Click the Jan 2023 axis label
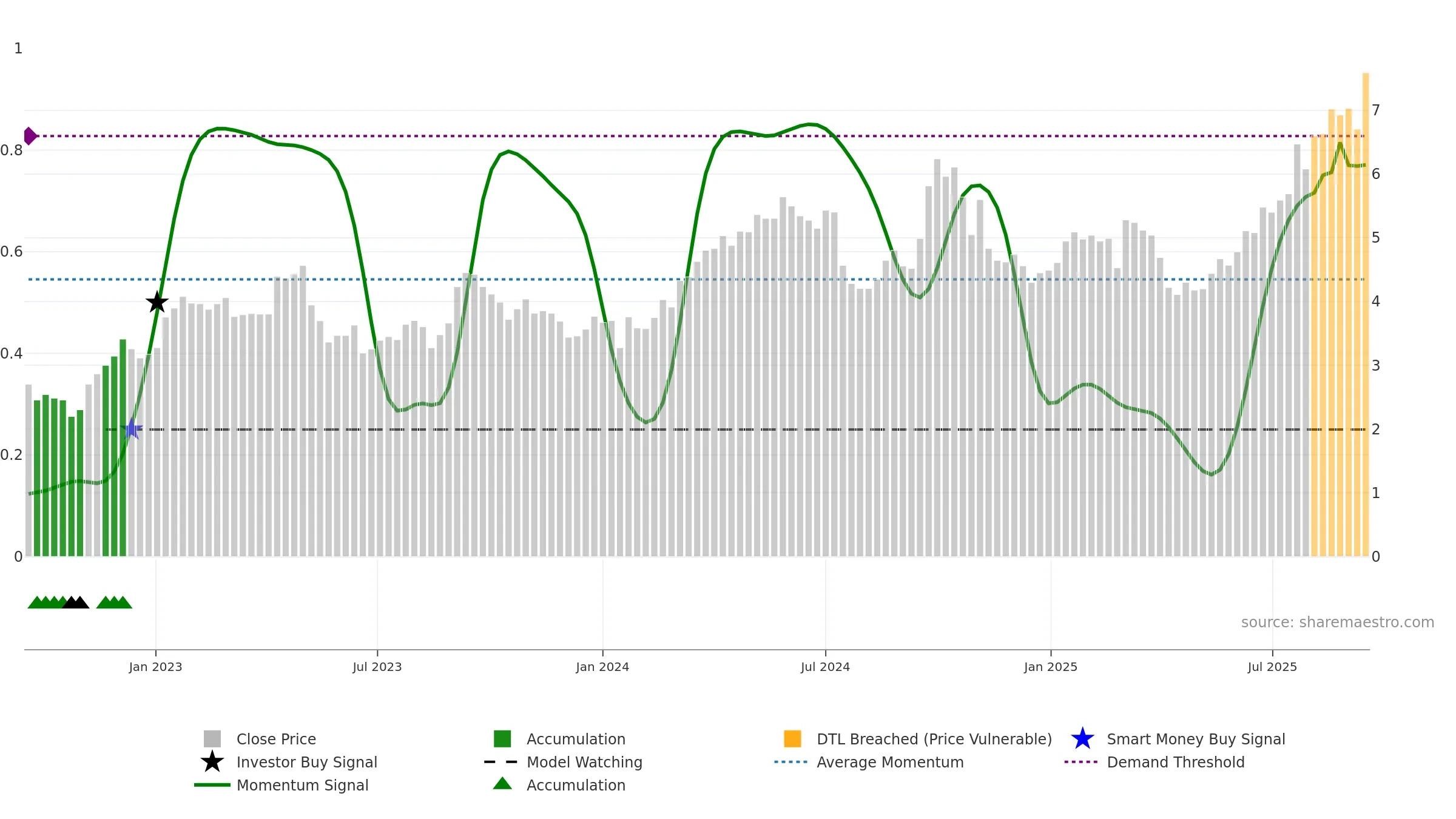The height and width of the screenshot is (819, 1456). tap(155, 667)
